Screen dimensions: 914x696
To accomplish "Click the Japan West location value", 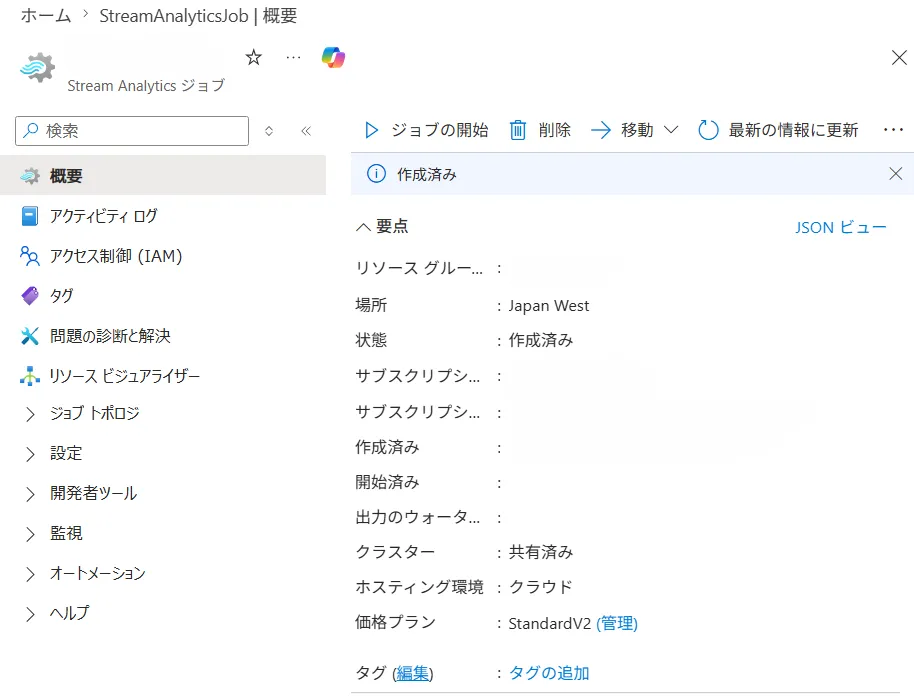I will click(549, 305).
